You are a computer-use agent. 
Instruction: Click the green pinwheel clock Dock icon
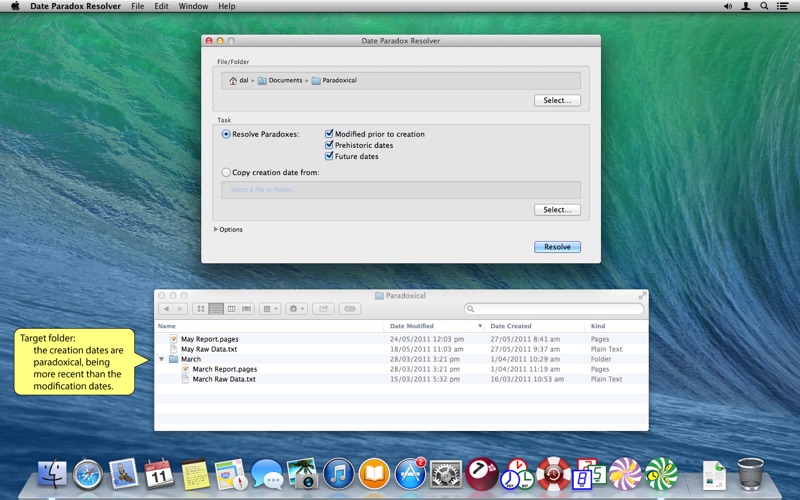coord(661,474)
